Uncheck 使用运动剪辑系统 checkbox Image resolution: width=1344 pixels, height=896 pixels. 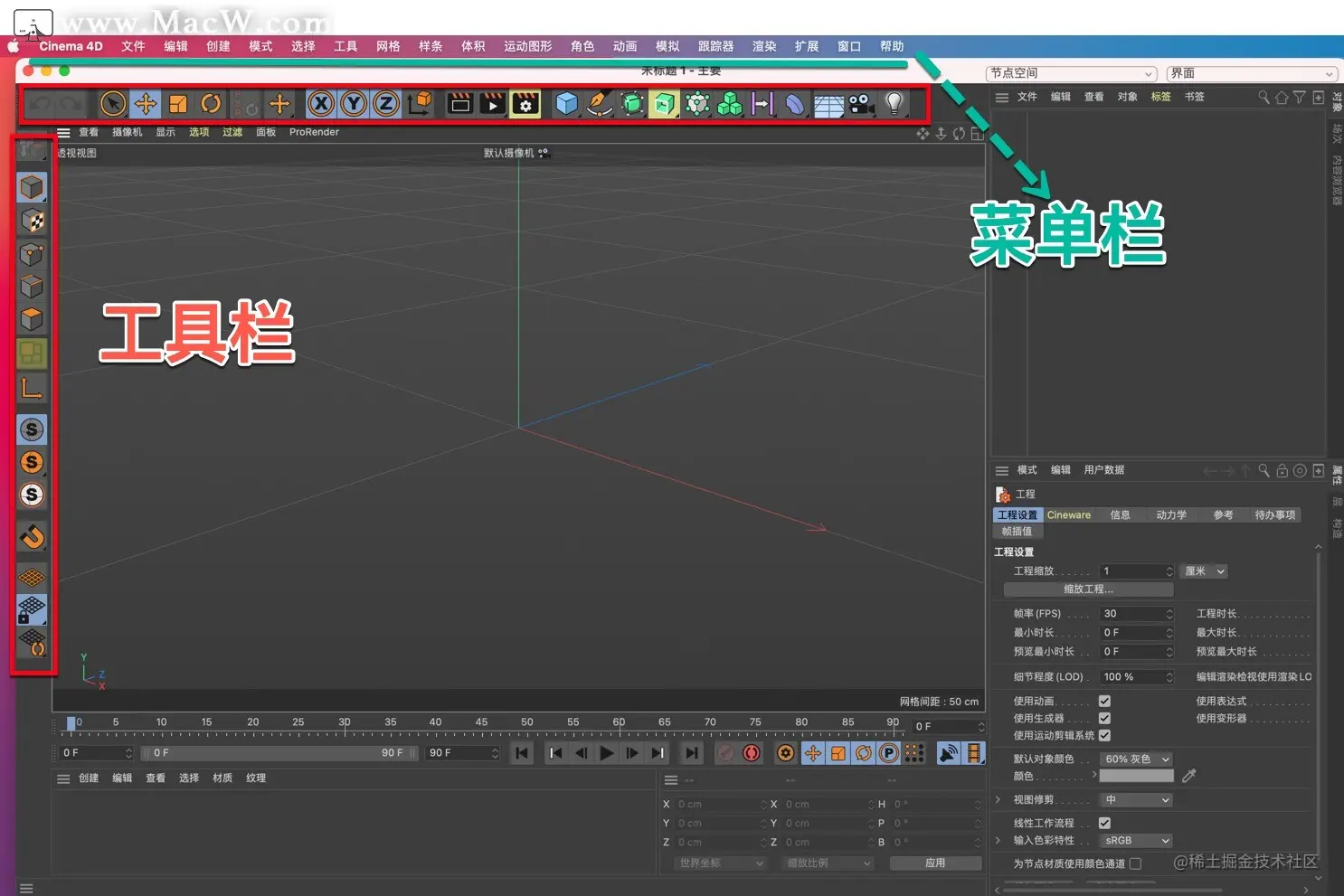click(x=1104, y=736)
